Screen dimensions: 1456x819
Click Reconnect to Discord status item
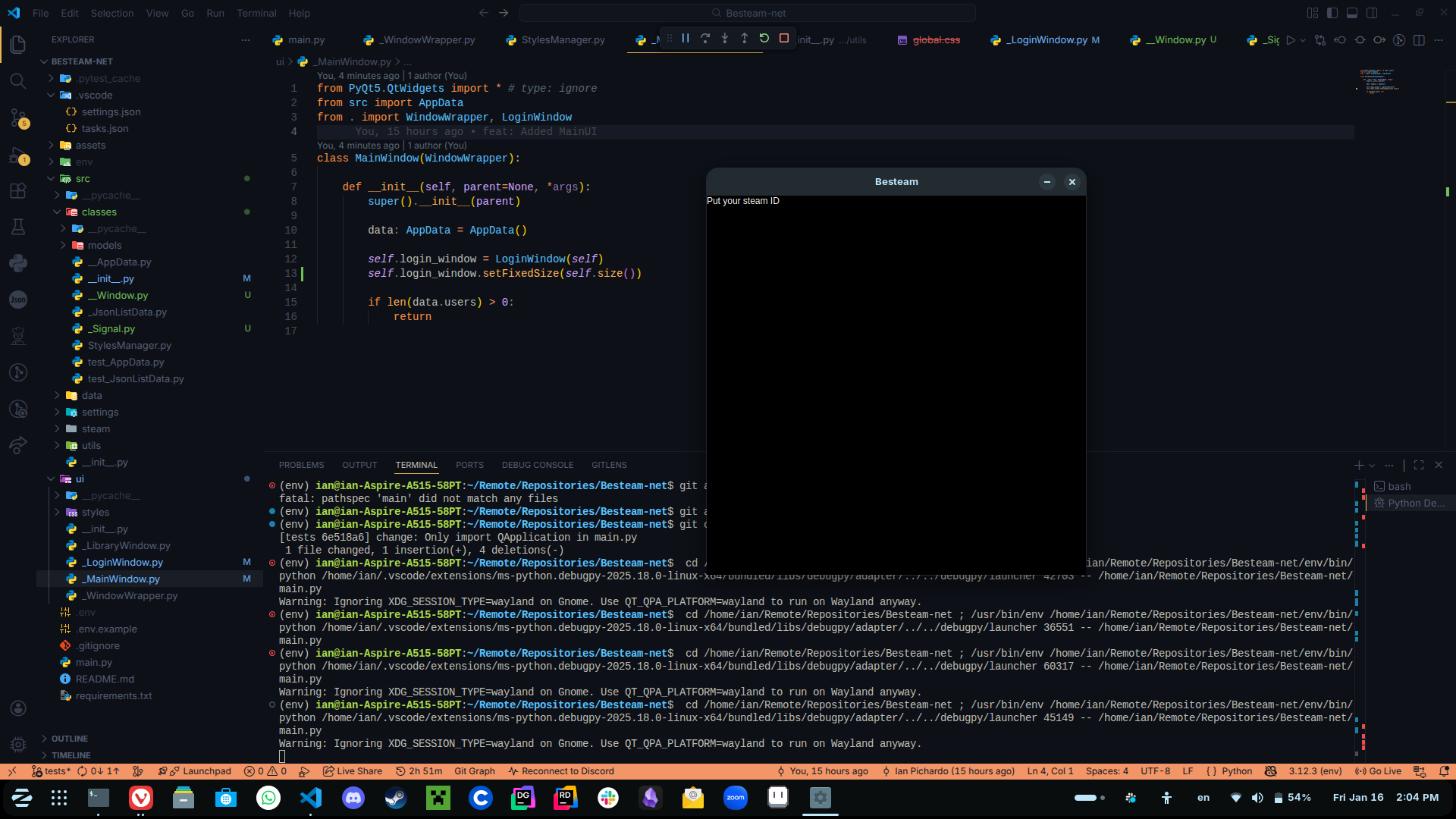(561, 771)
